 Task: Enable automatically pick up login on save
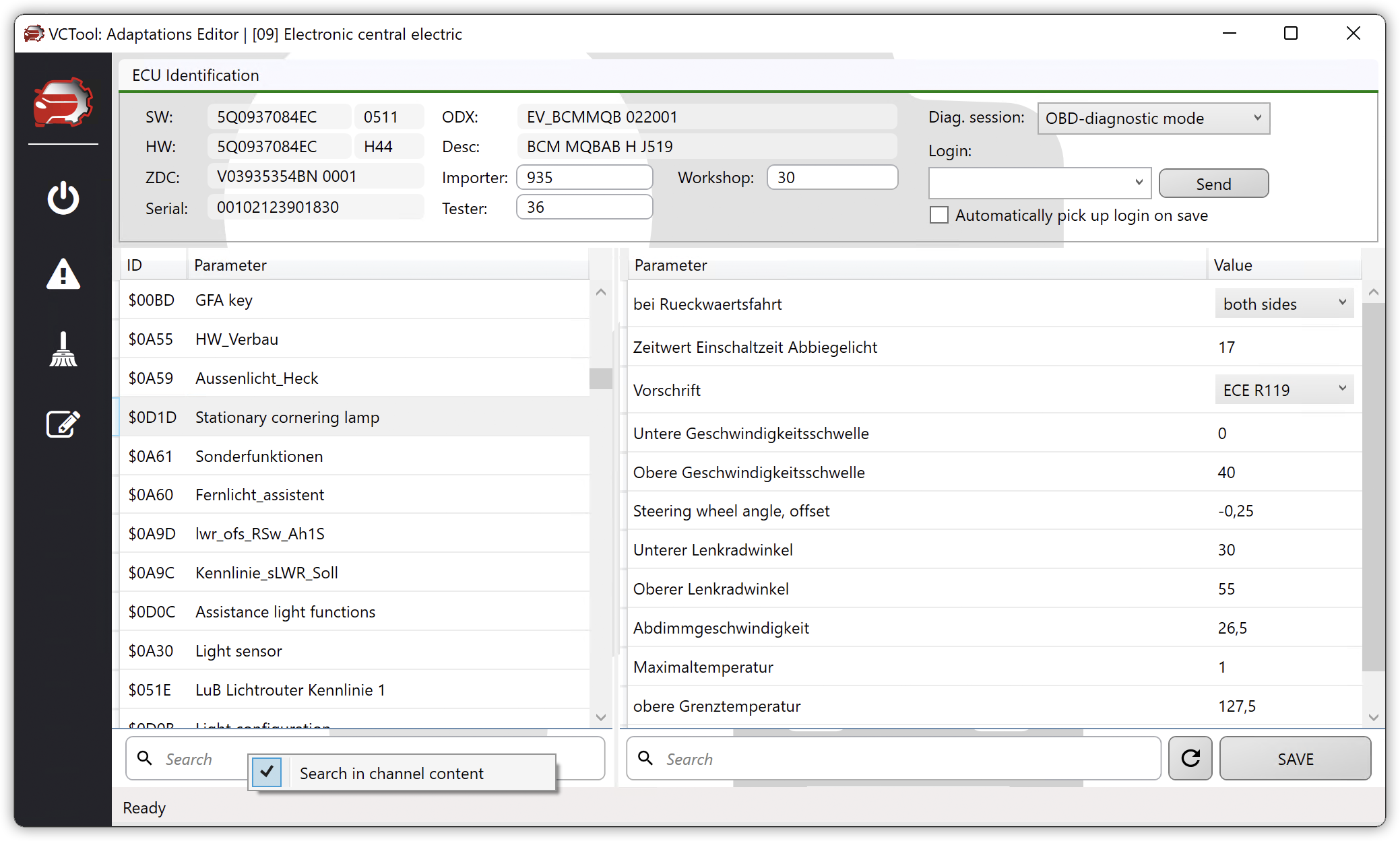938,215
